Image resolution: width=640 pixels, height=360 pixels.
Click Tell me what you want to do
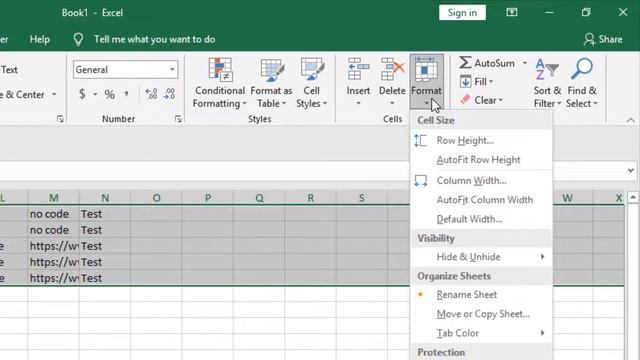pyautogui.click(x=154, y=40)
